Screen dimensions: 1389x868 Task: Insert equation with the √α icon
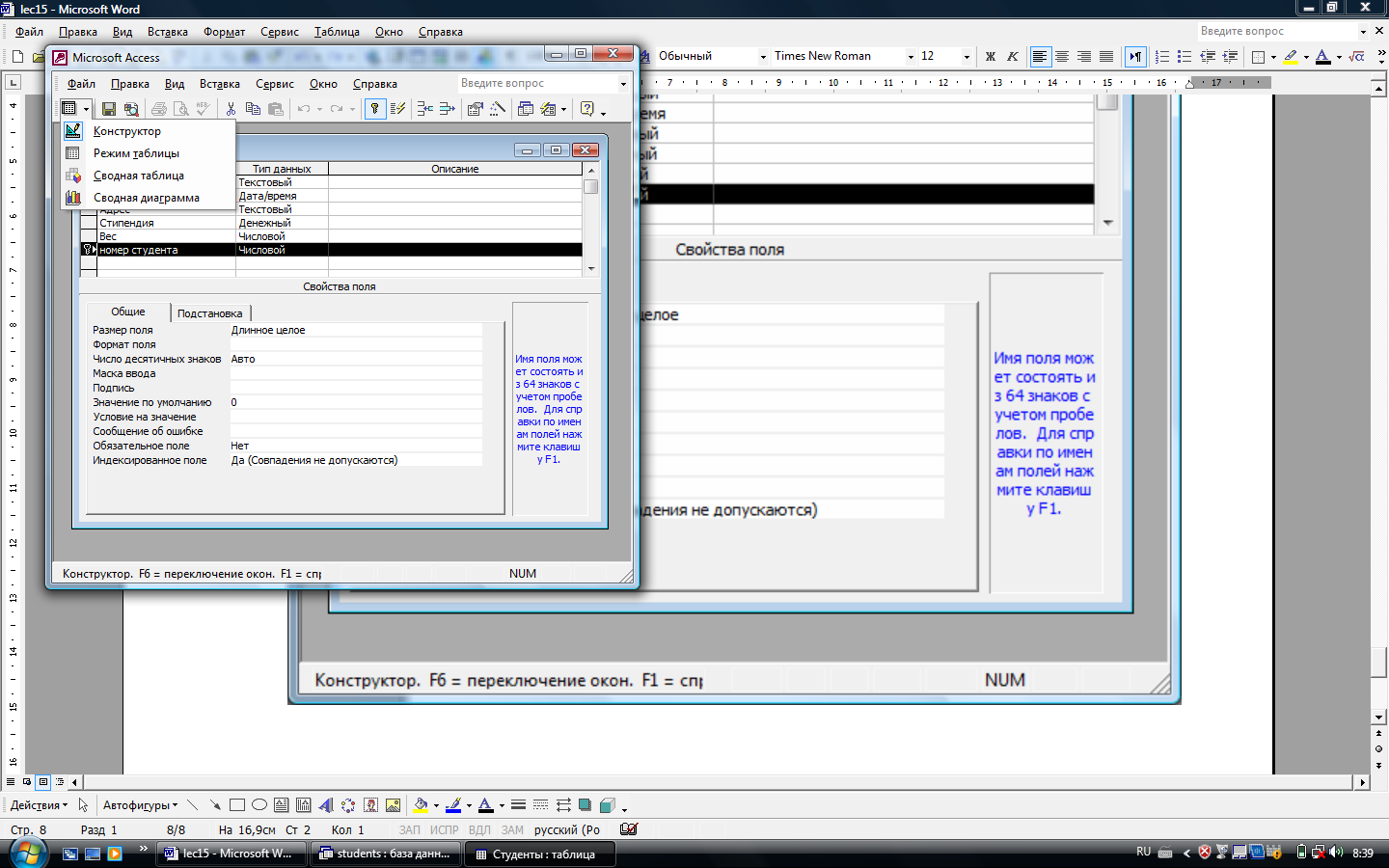(1357, 57)
